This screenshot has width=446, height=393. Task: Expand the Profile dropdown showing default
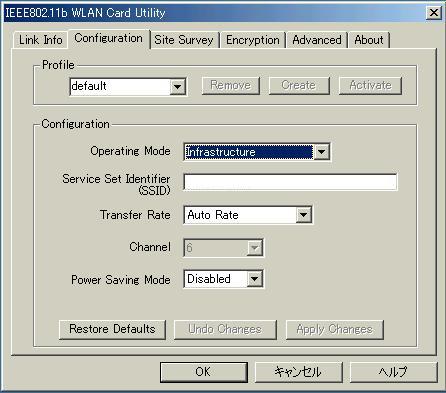tap(128, 87)
